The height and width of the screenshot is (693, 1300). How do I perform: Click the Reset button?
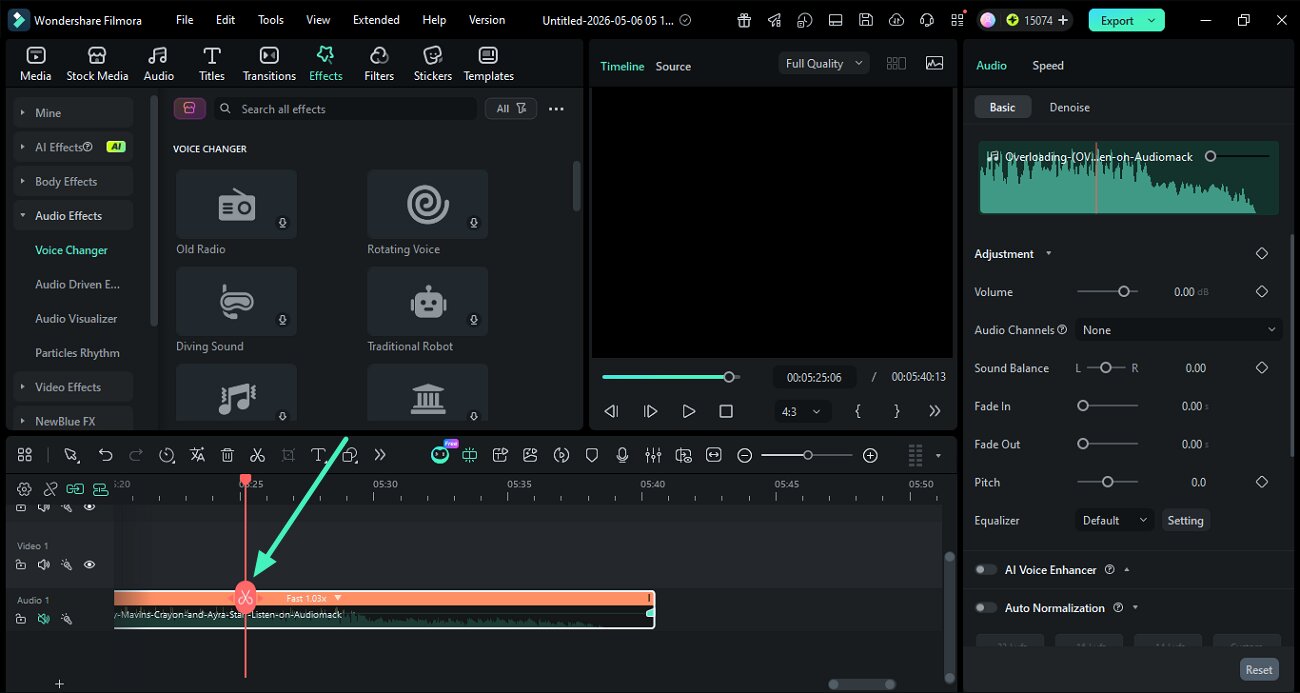pos(1259,670)
